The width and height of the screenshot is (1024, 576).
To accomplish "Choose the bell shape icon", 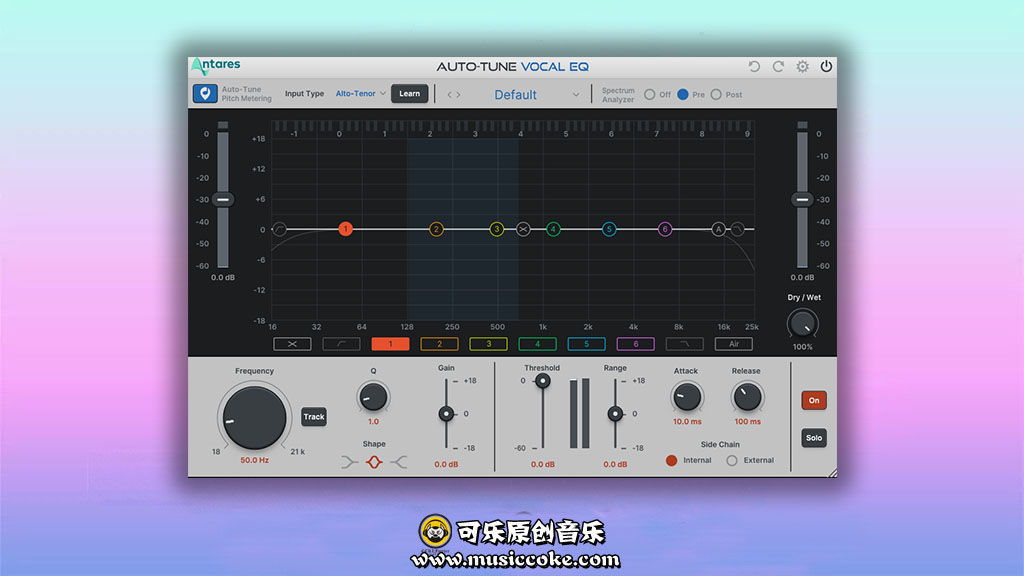I will point(374,462).
